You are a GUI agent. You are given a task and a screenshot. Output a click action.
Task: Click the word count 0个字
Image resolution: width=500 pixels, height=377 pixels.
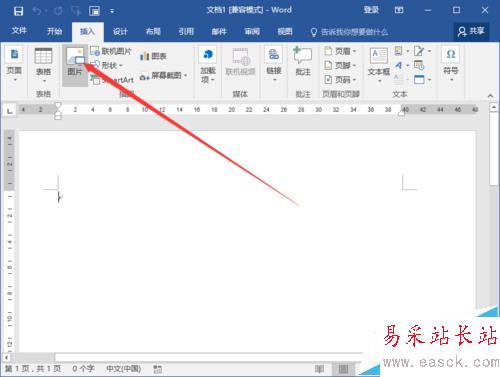[83, 369]
